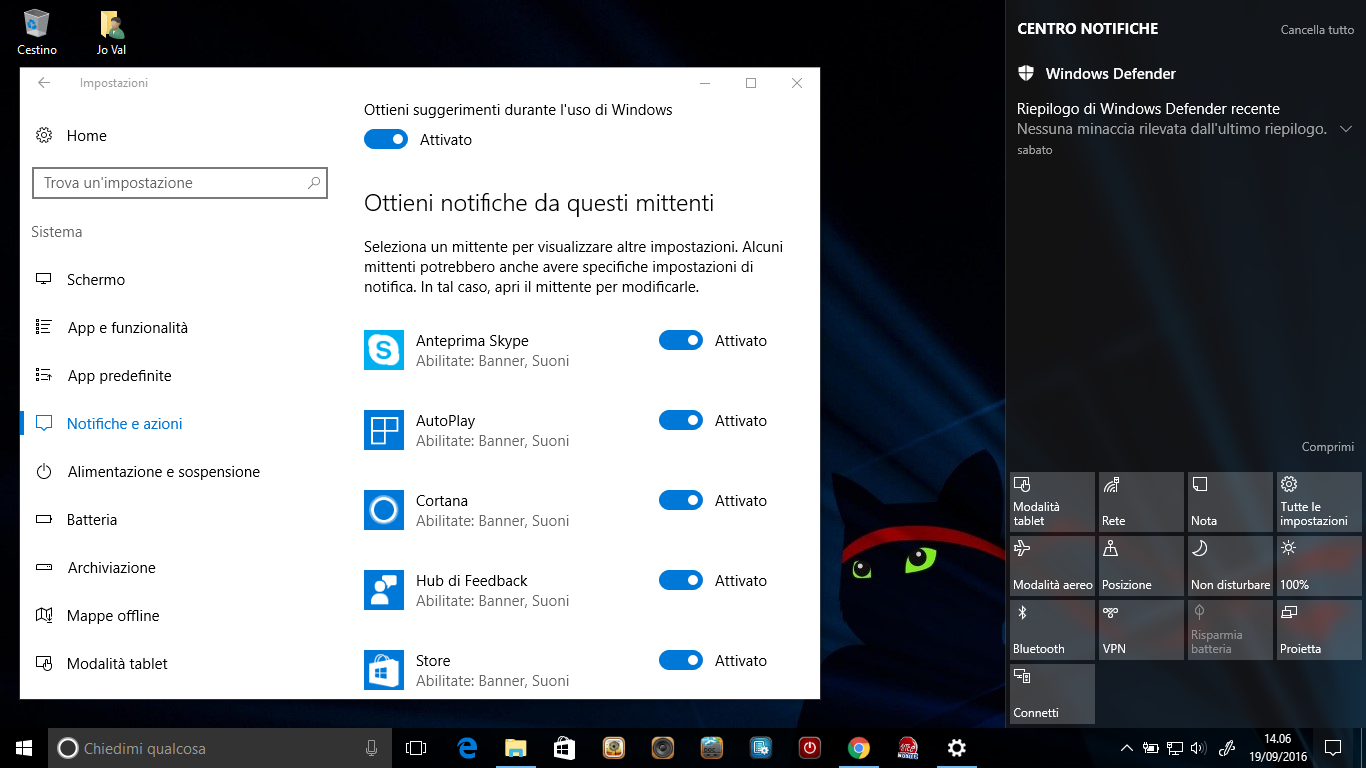Expand the Windows Defender notification chevron
Image resolution: width=1366 pixels, height=768 pixels.
click(1346, 129)
